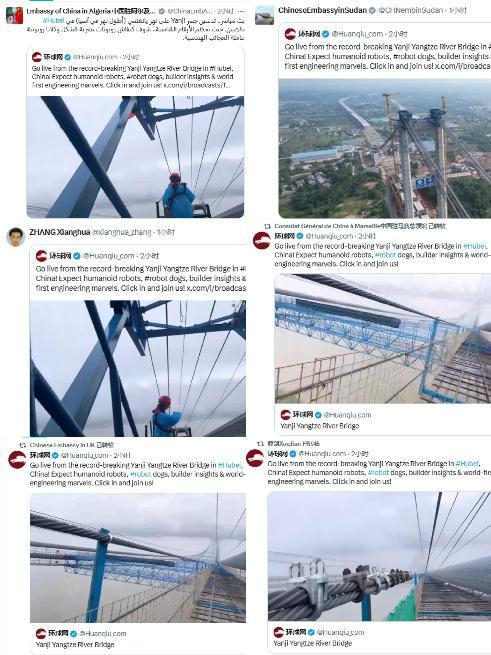Click repost icon above Chinese Embassy in UK
This screenshot has height=655, width=491.
23,445
